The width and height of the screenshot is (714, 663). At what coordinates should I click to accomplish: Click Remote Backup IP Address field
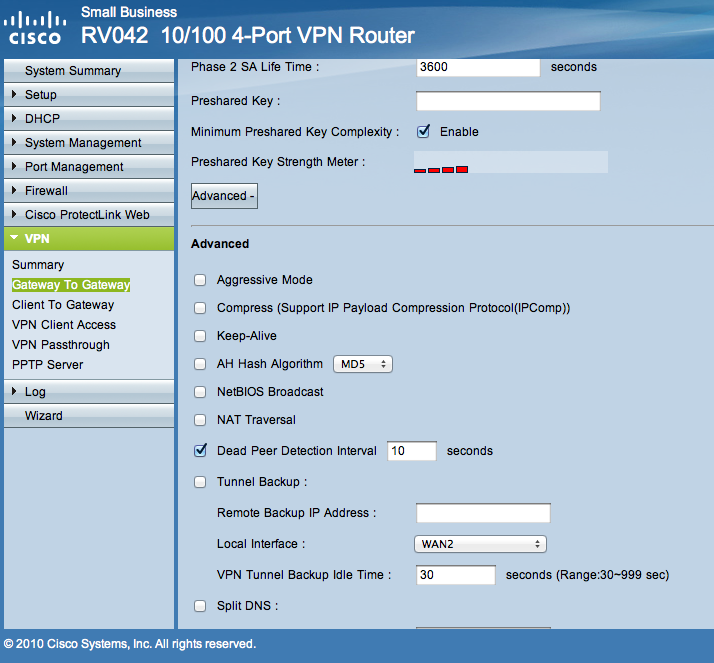483,513
